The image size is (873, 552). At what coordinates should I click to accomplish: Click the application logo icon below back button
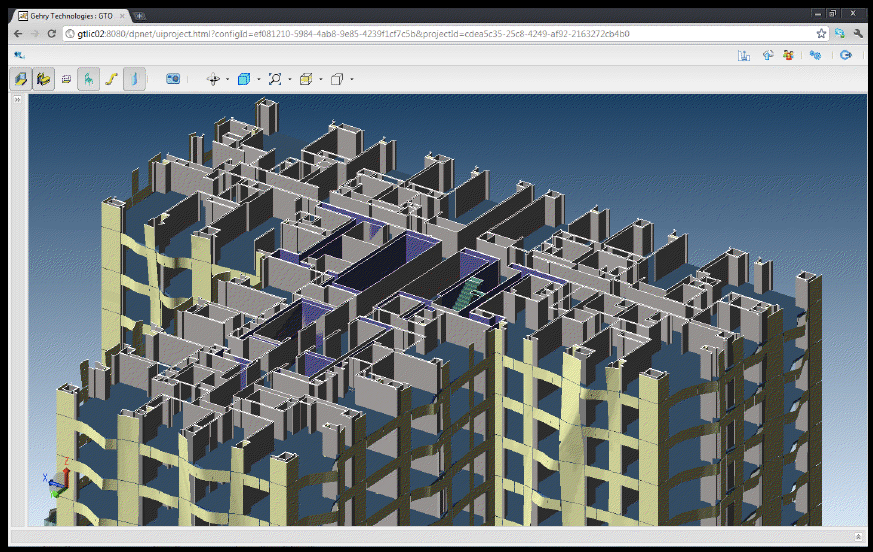(19, 55)
